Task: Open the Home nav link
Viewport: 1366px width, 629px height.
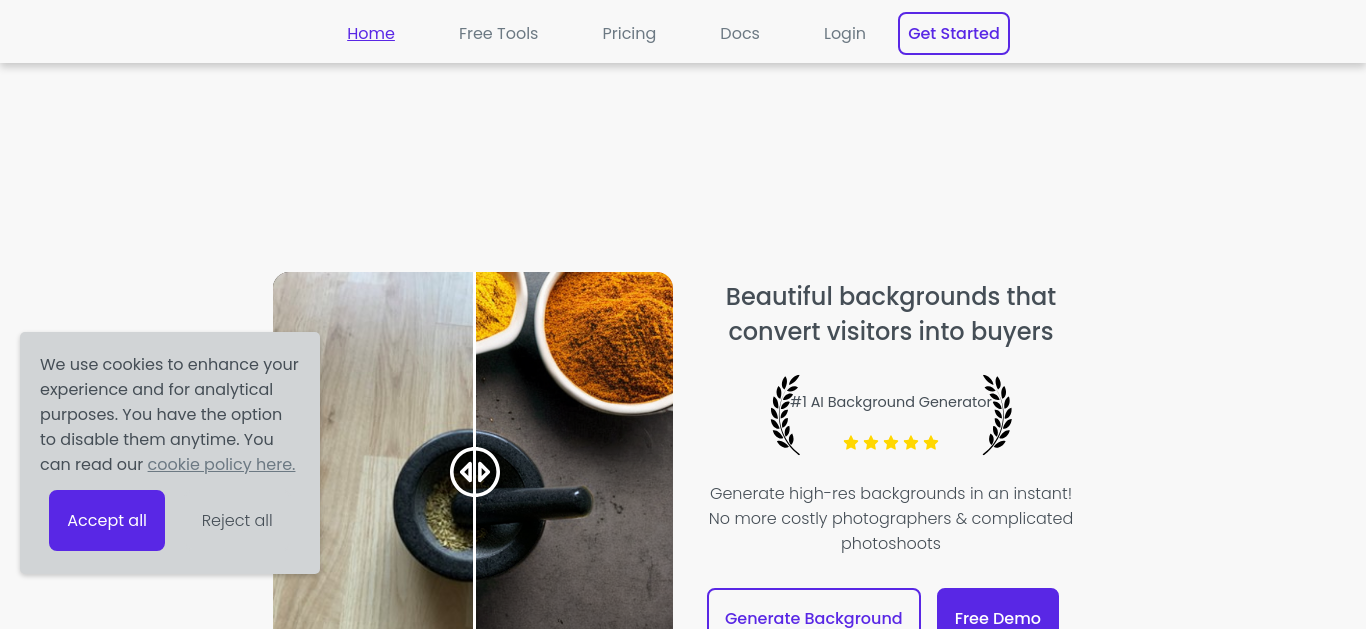Action: (x=371, y=34)
